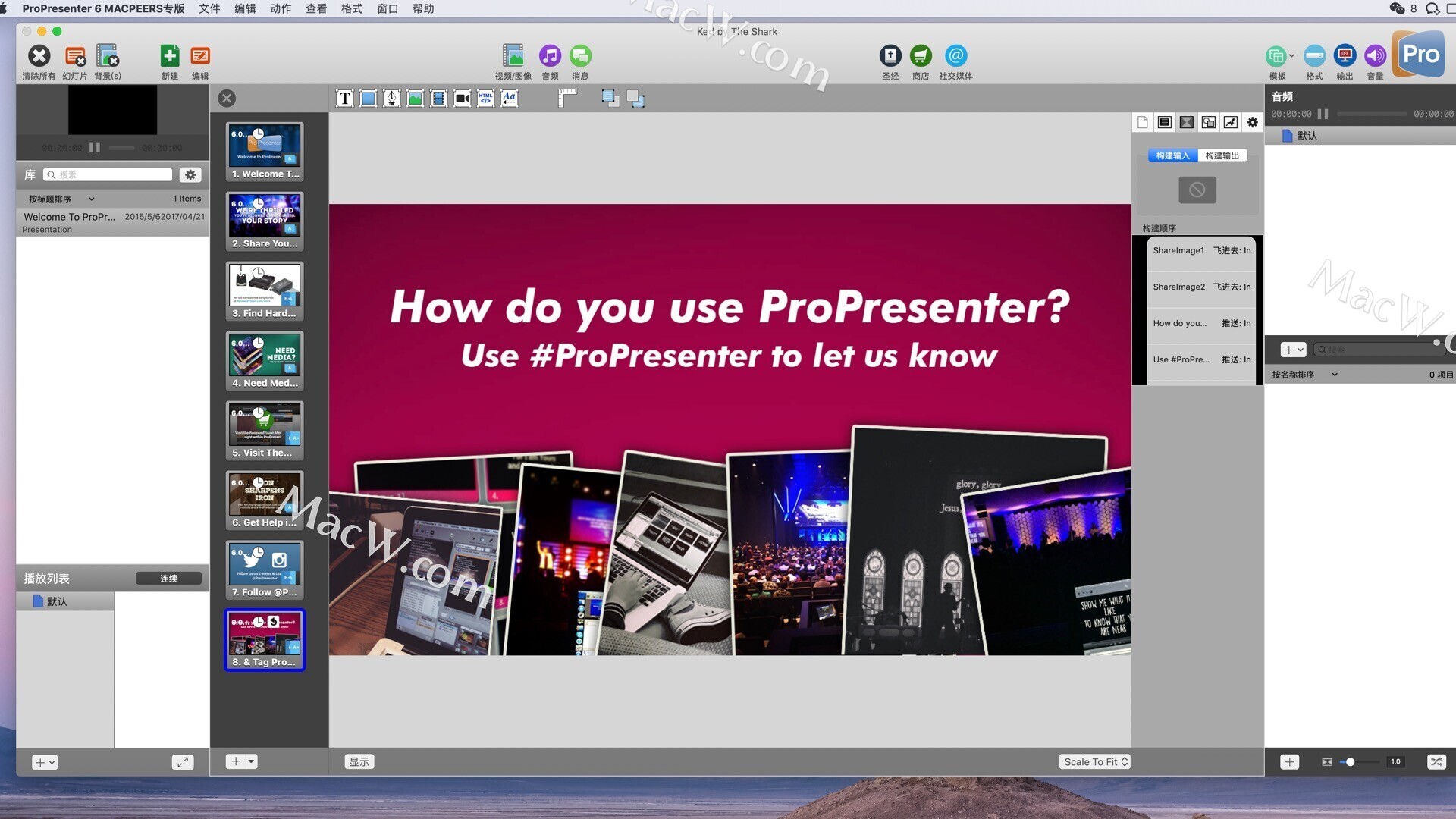Pause the audio panel playback
Viewport: 1456px width, 819px height.
tap(1323, 114)
